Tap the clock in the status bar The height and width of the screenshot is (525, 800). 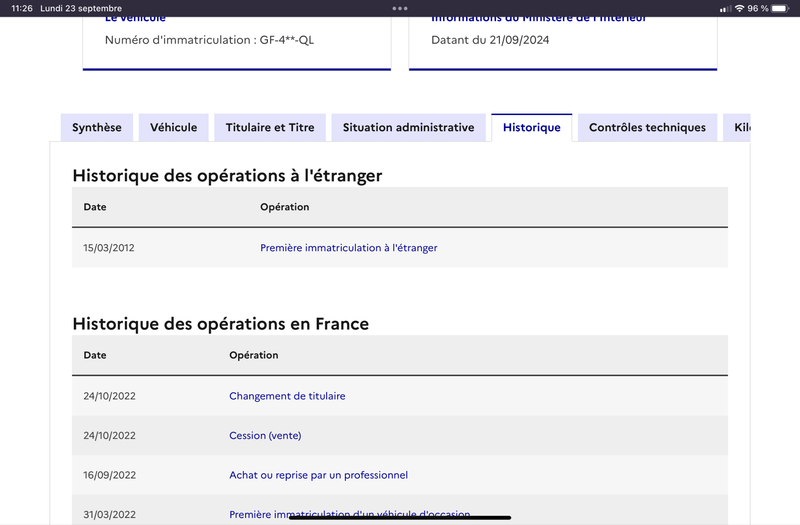[x=21, y=8]
